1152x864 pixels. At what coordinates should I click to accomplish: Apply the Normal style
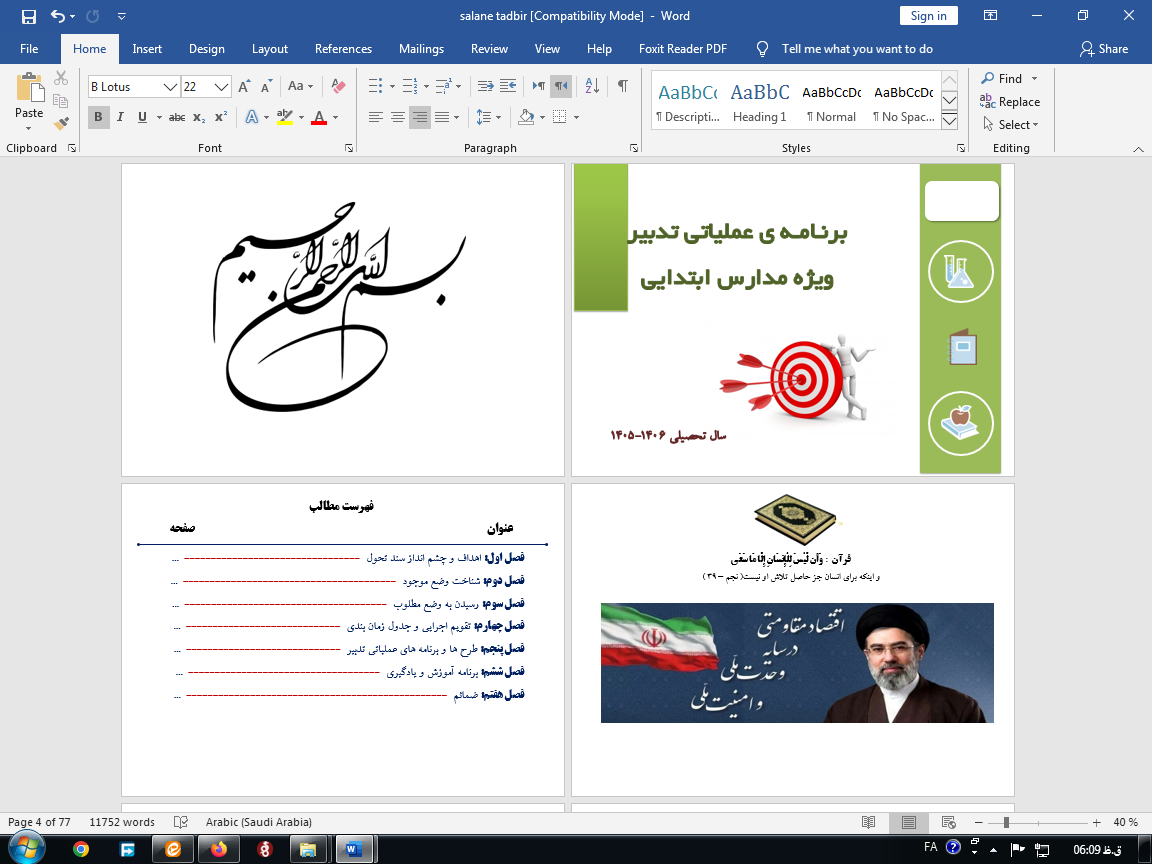pos(831,101)
